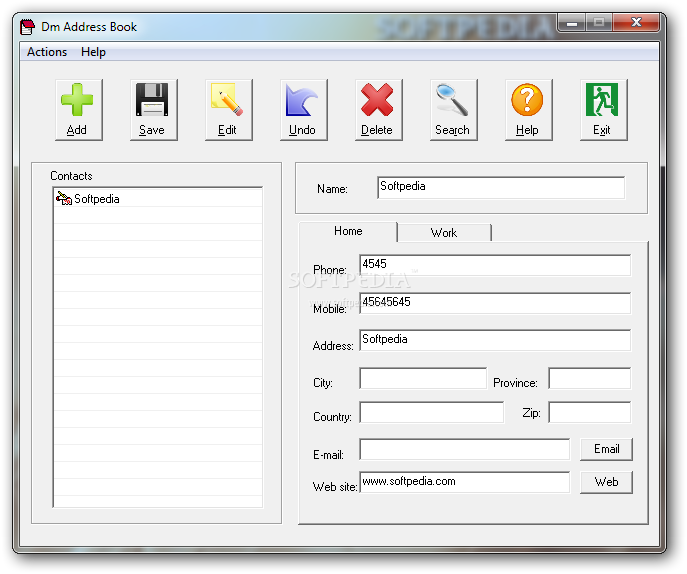This screenshot has width=687, height=574.
Task: Switch to the Home tab
Action: 348,231
